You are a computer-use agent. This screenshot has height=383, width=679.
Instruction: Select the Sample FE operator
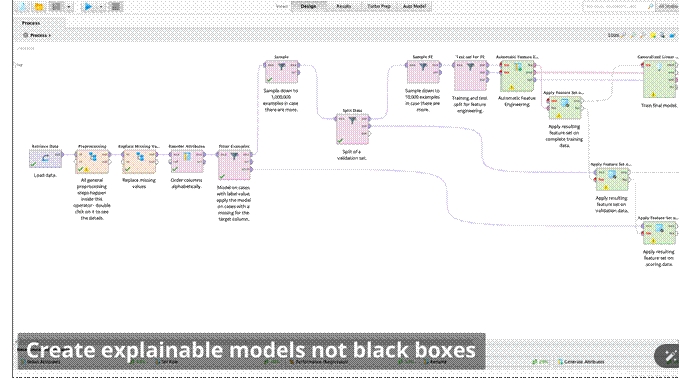423,71
